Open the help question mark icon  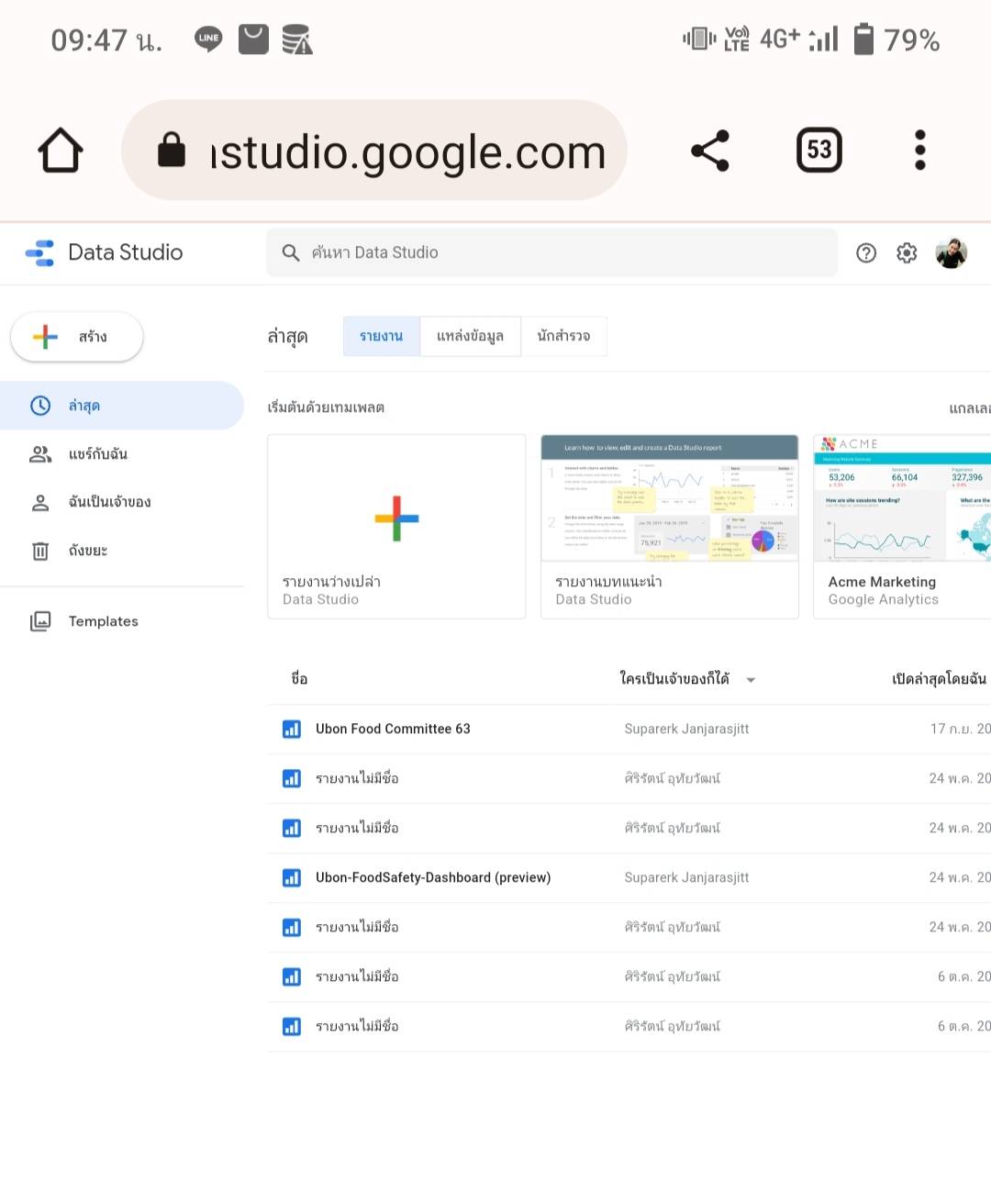(865, 253)
